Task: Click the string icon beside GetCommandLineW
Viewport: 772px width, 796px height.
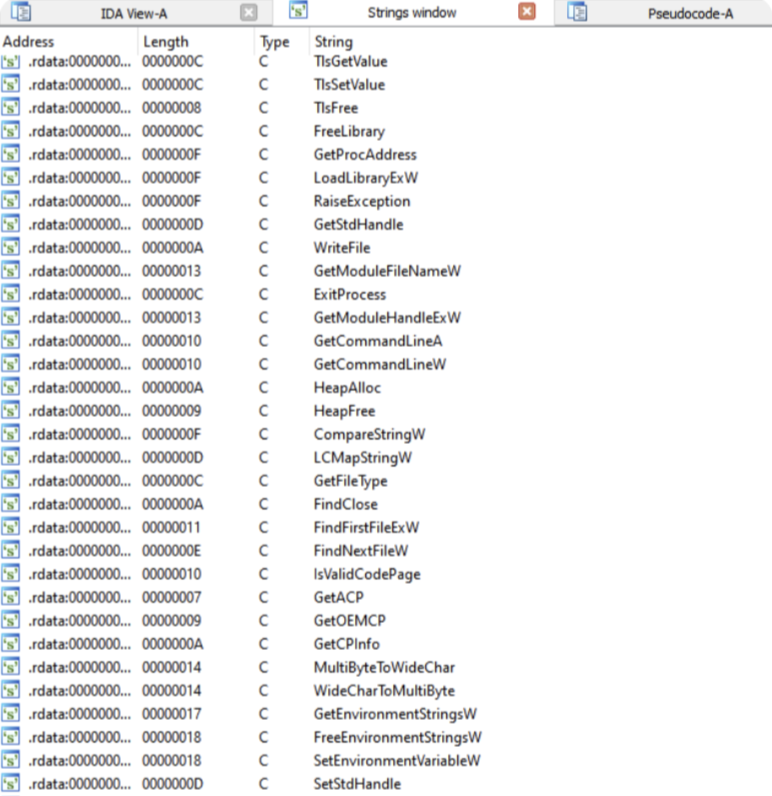Action: [11, 364]
